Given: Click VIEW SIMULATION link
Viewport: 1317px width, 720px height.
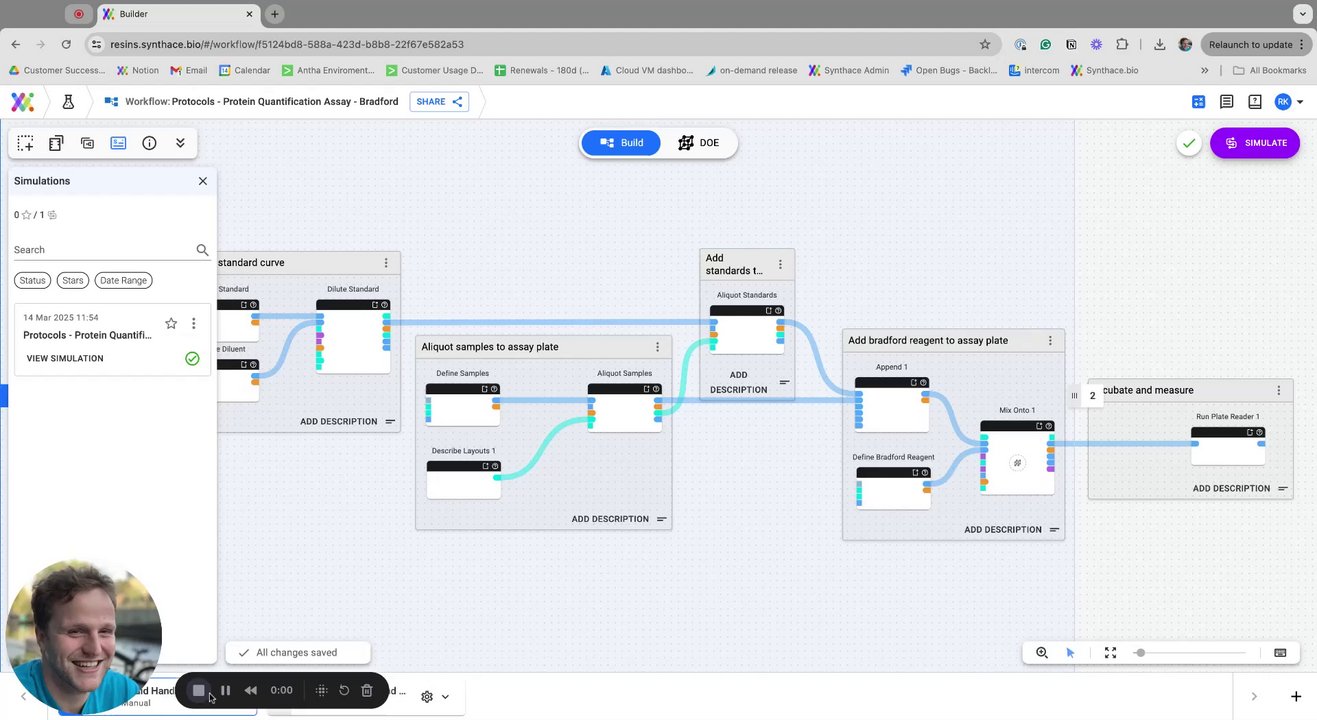Looking at the screenshot, I should [65, 358].
